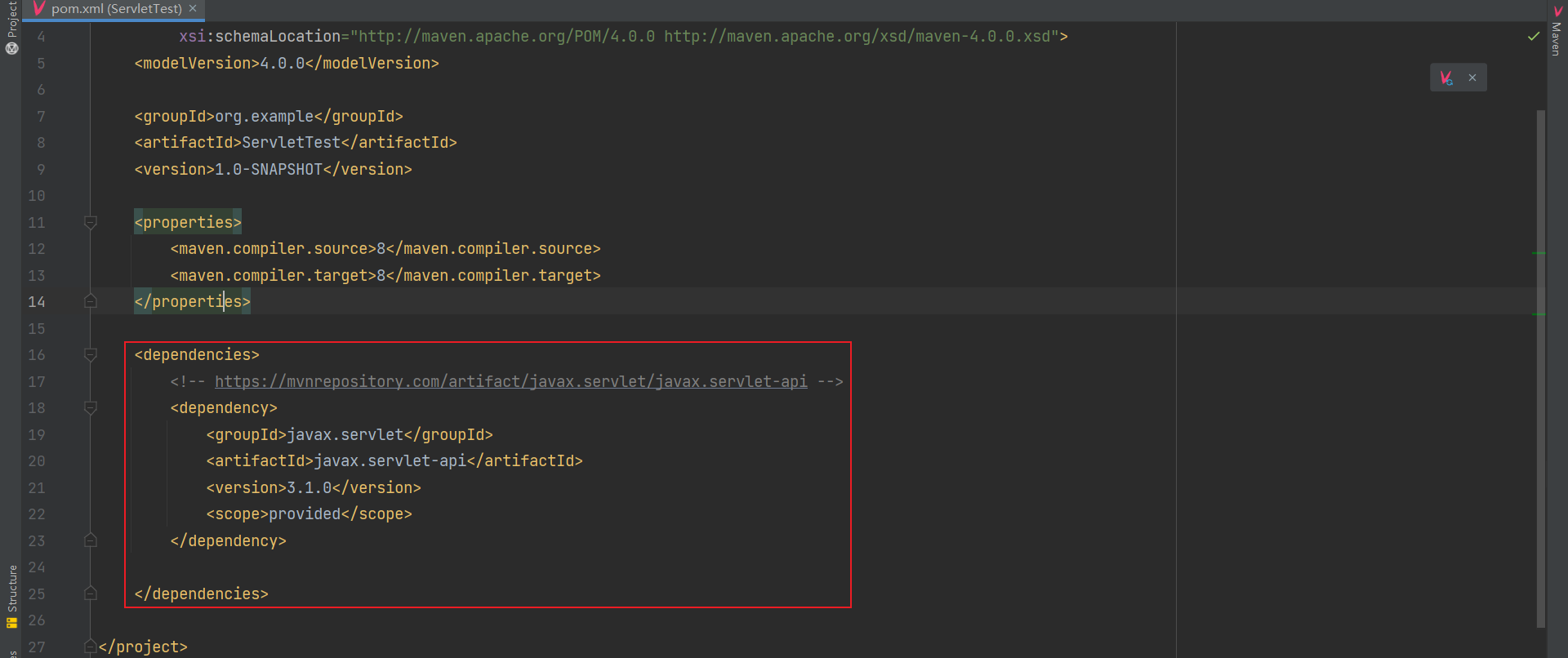The height and width of the screenshot is (658, 1568).
Task: Click line number 17 in gutter
Action: (37, 382)
